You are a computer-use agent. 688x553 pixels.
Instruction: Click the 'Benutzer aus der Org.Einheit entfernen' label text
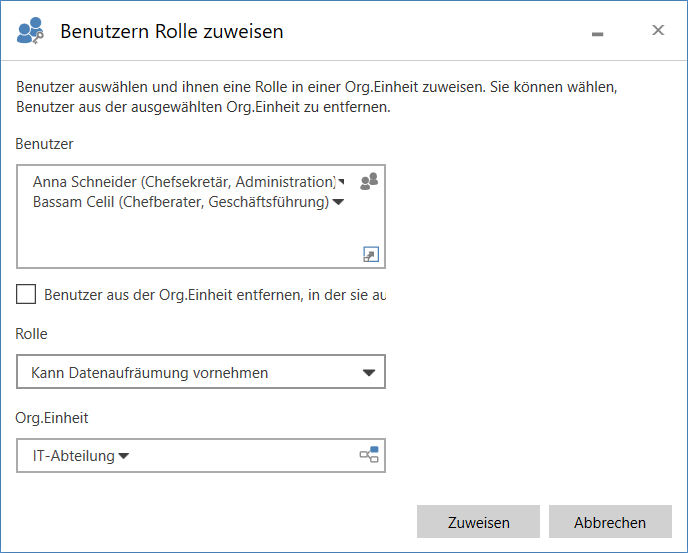pos(214,295)
